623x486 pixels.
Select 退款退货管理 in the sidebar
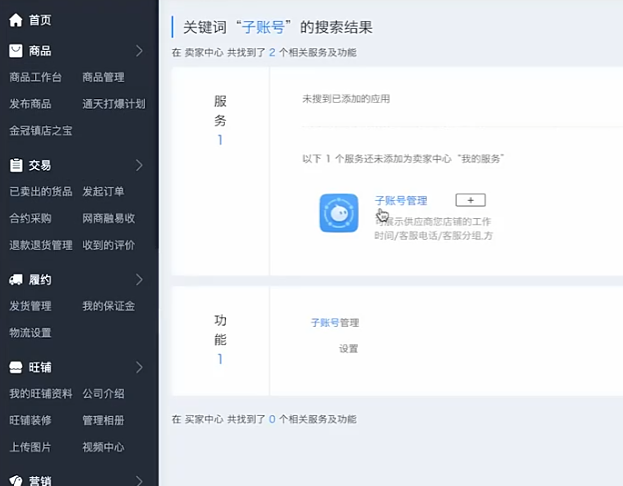(41, 245)
